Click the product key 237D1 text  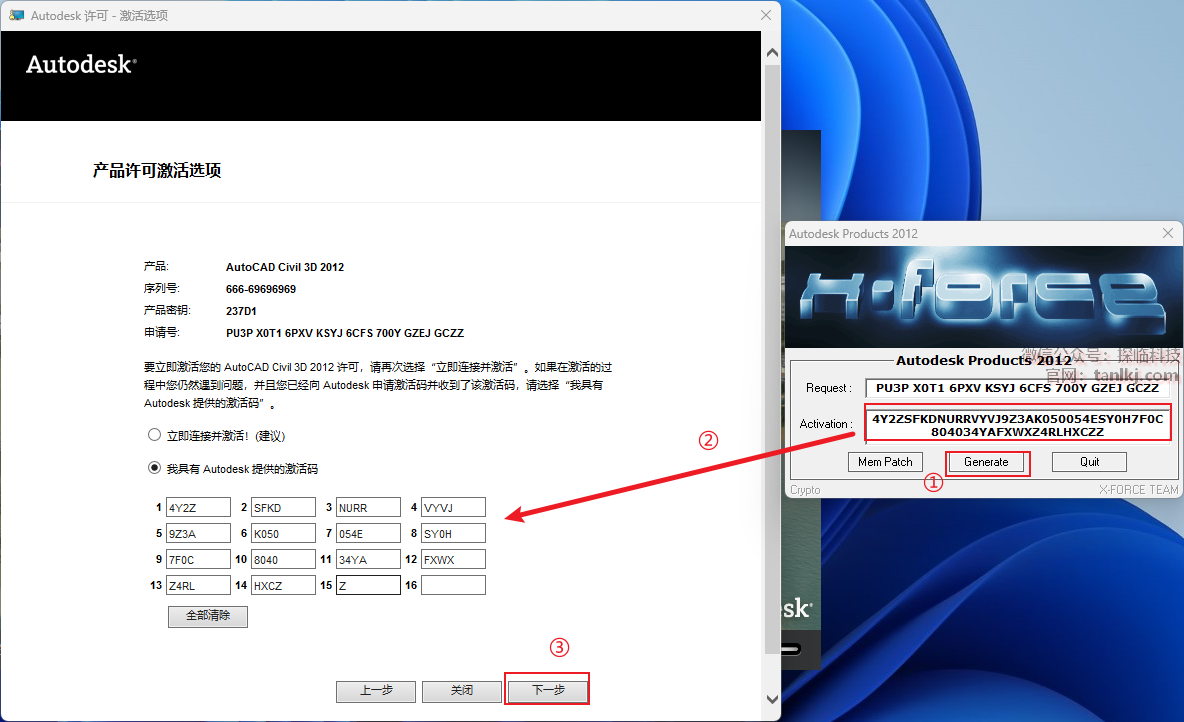(x=241, y=311)
